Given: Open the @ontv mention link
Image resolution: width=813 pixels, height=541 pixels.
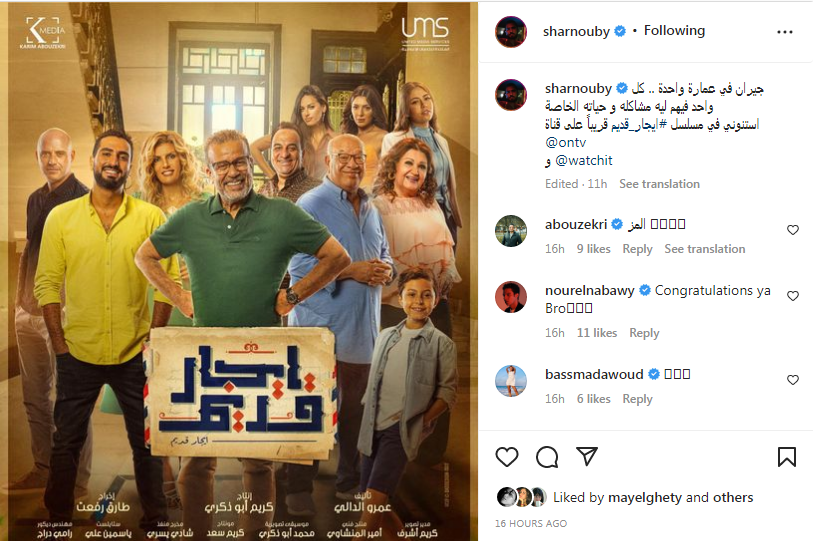Looking at the screenshot, I should click(565, 143).
